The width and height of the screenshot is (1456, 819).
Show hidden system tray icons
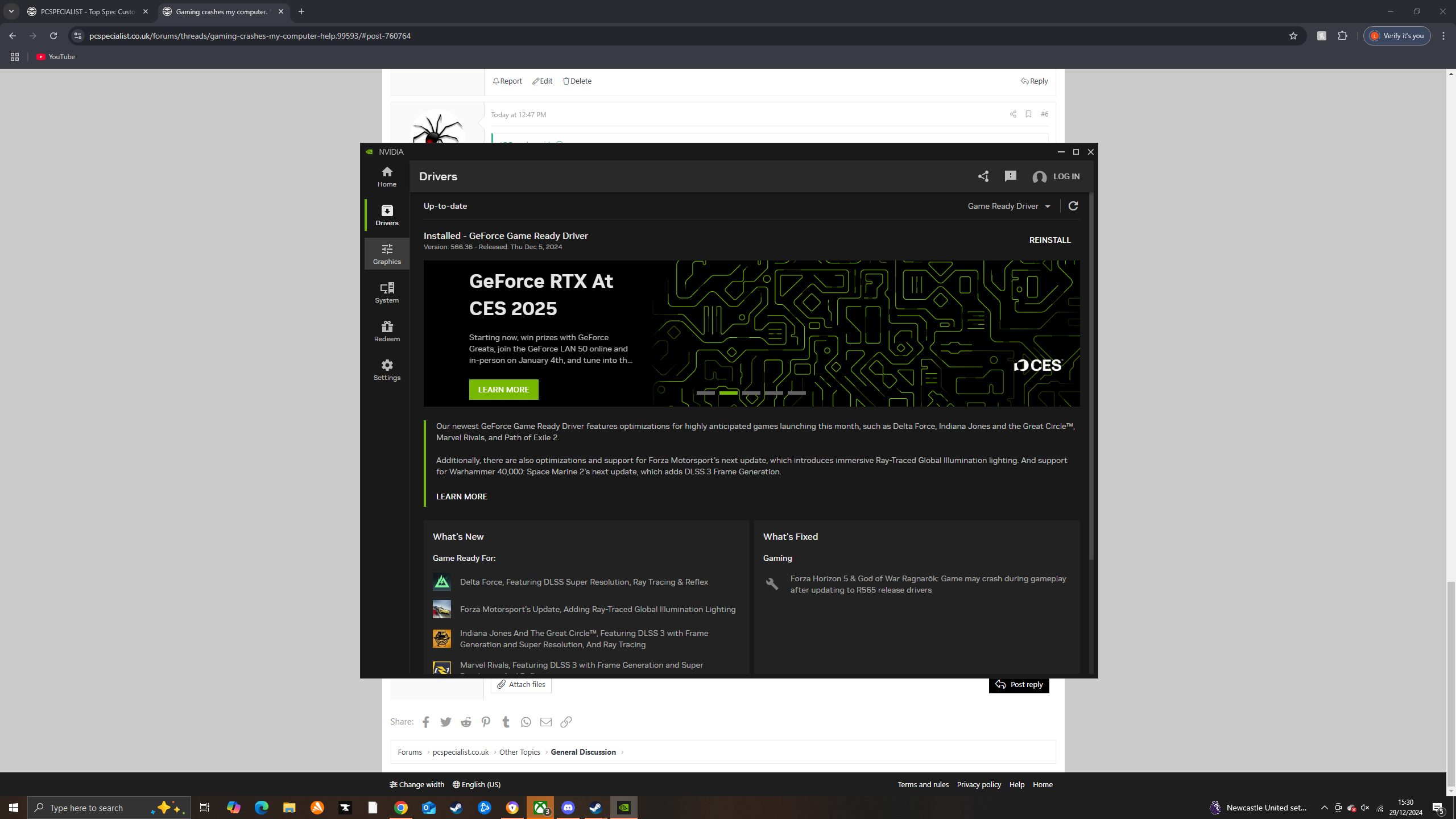(x=1325, y=808)
